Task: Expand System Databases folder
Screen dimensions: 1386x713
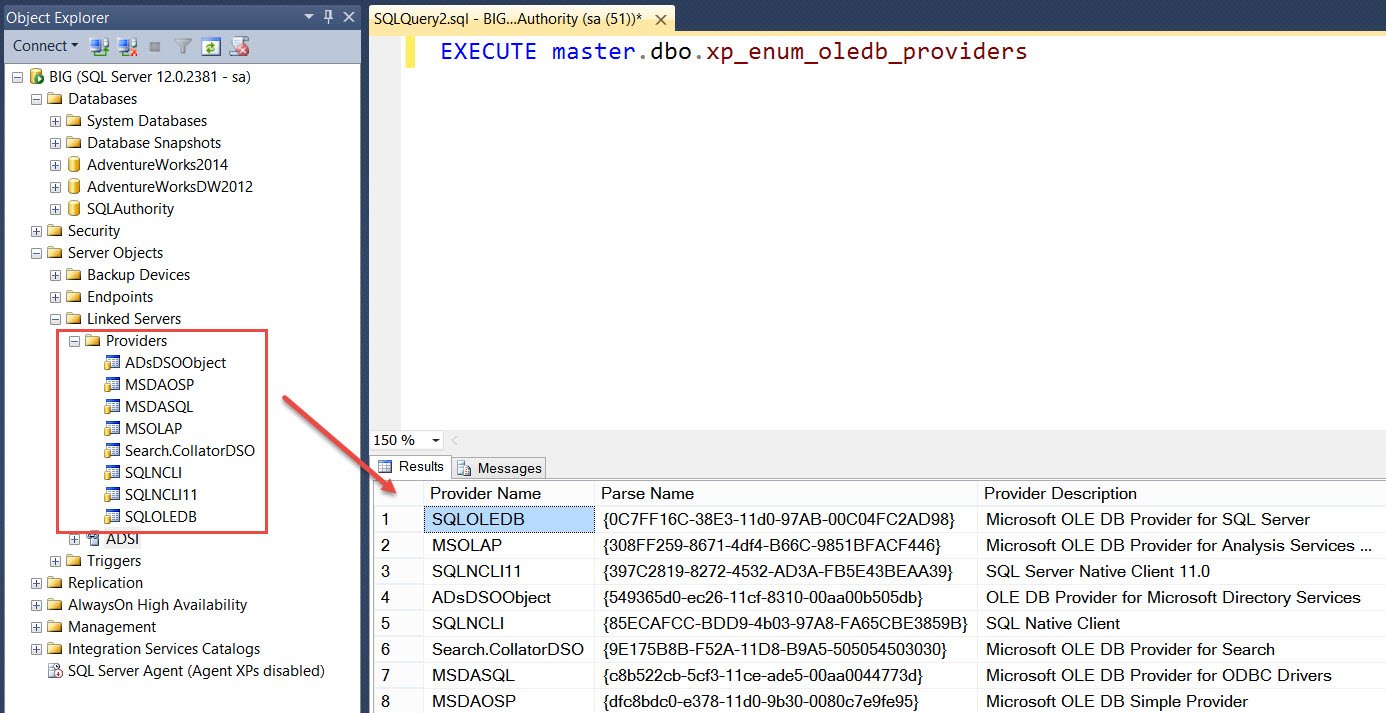Action: [56, 121]
